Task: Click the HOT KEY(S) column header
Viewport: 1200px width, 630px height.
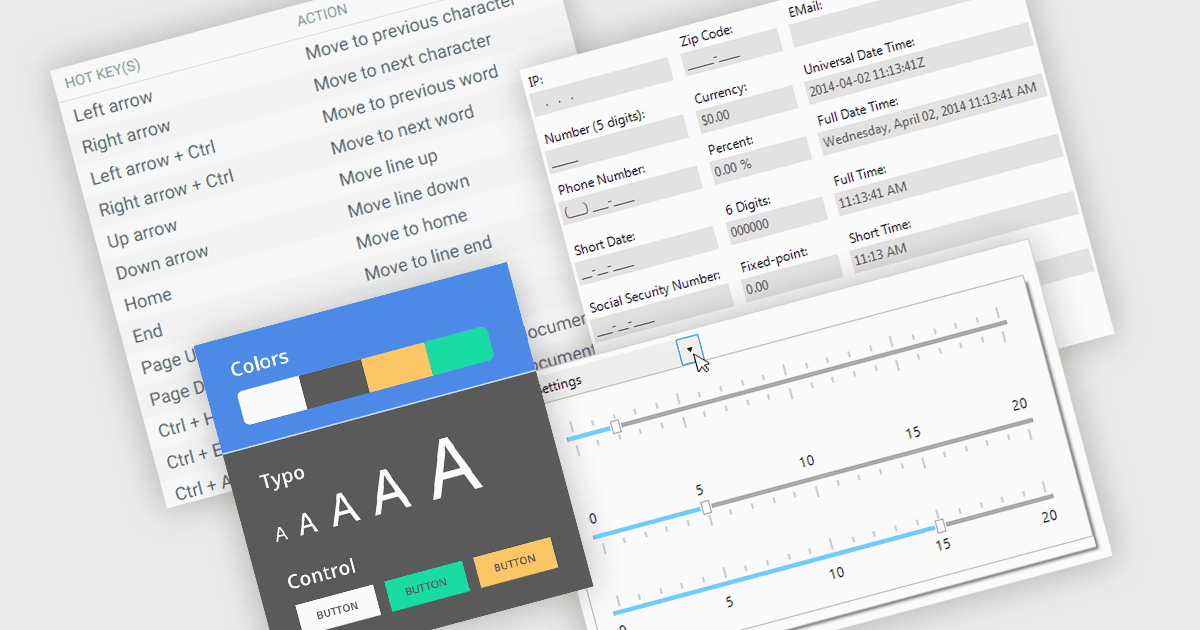Action: pyautogui.click(x=103, y=73)
